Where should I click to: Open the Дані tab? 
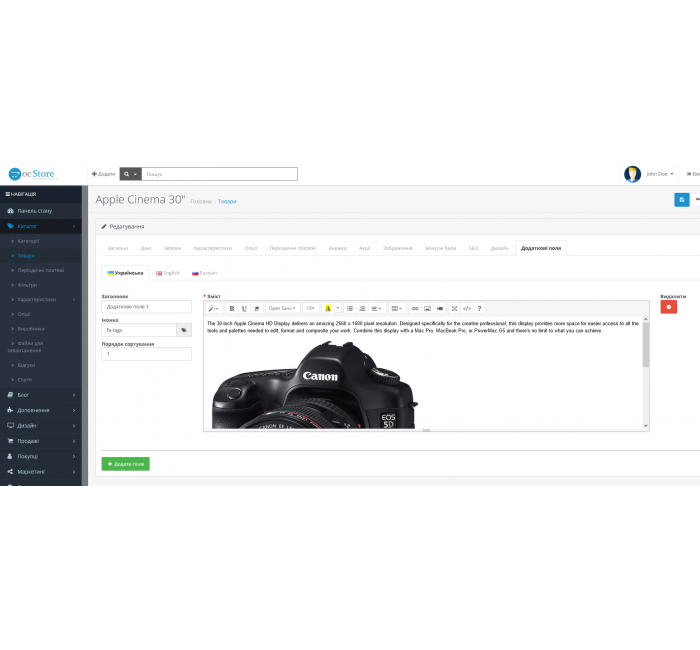(146, 248)
